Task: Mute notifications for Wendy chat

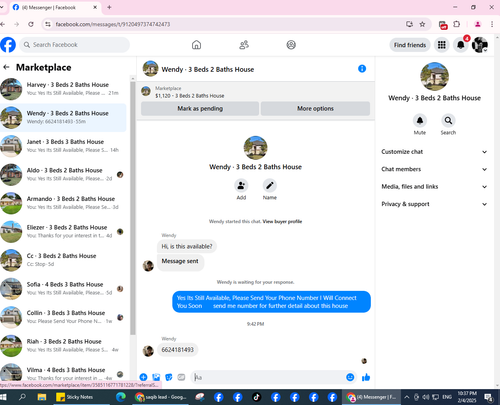Action: coord(420,120)
